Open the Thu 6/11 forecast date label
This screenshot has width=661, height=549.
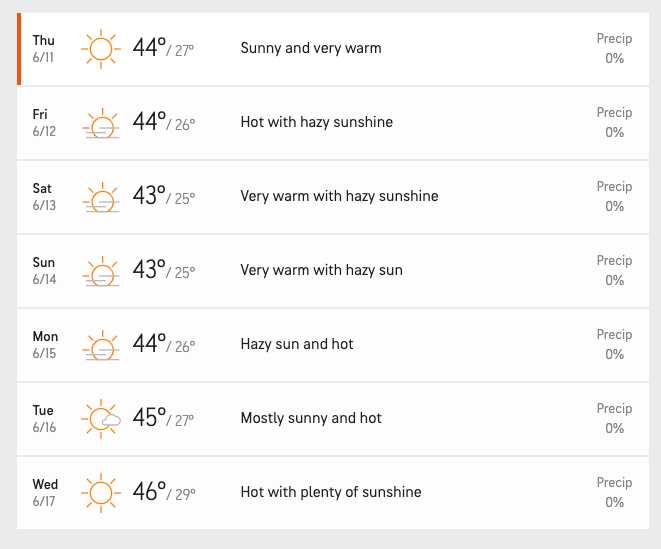tap(43, 48)
